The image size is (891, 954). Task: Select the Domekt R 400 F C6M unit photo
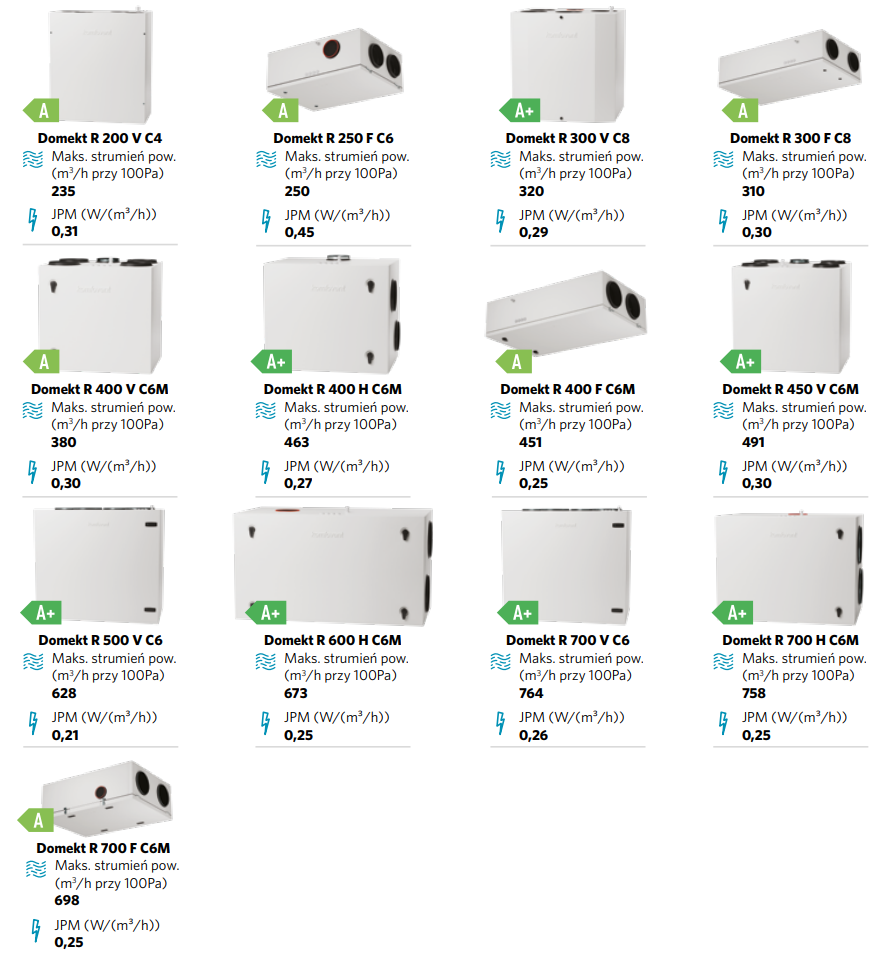(x=566, y=313)
